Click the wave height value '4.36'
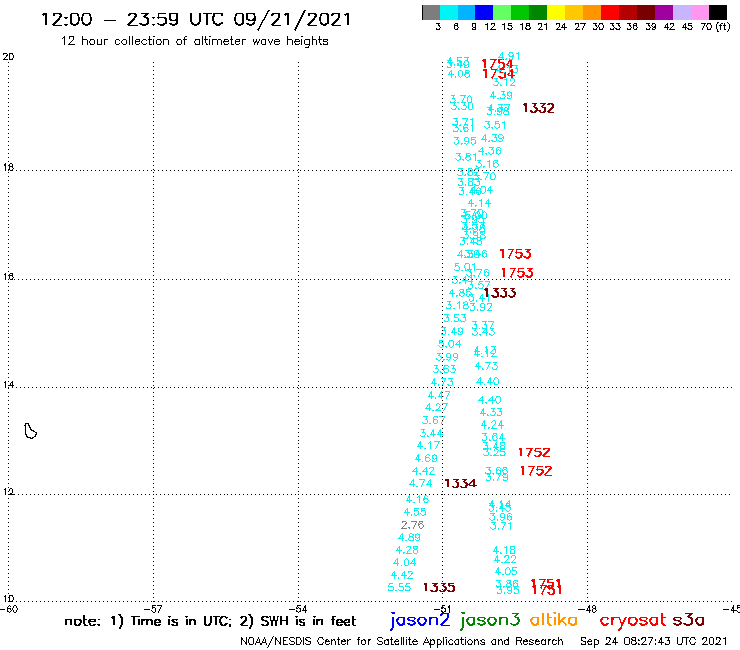This screenshot has width=740, height=650. click(x=490, y=151)
